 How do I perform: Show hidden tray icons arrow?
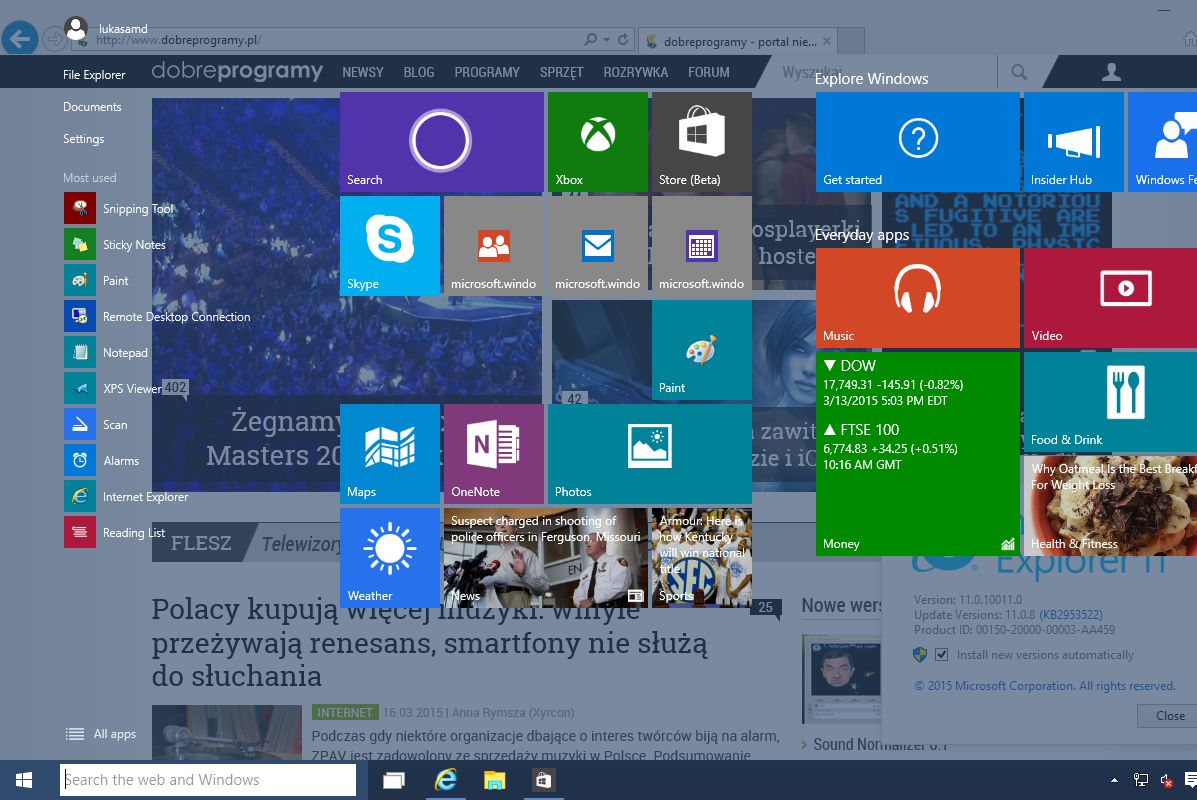pyautogui.click(x=1115, y=779)
